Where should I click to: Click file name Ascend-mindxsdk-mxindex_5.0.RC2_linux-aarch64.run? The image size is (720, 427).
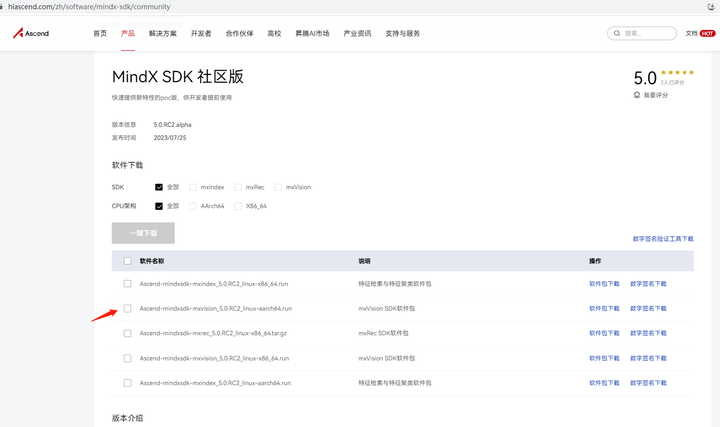pos(215,383)
